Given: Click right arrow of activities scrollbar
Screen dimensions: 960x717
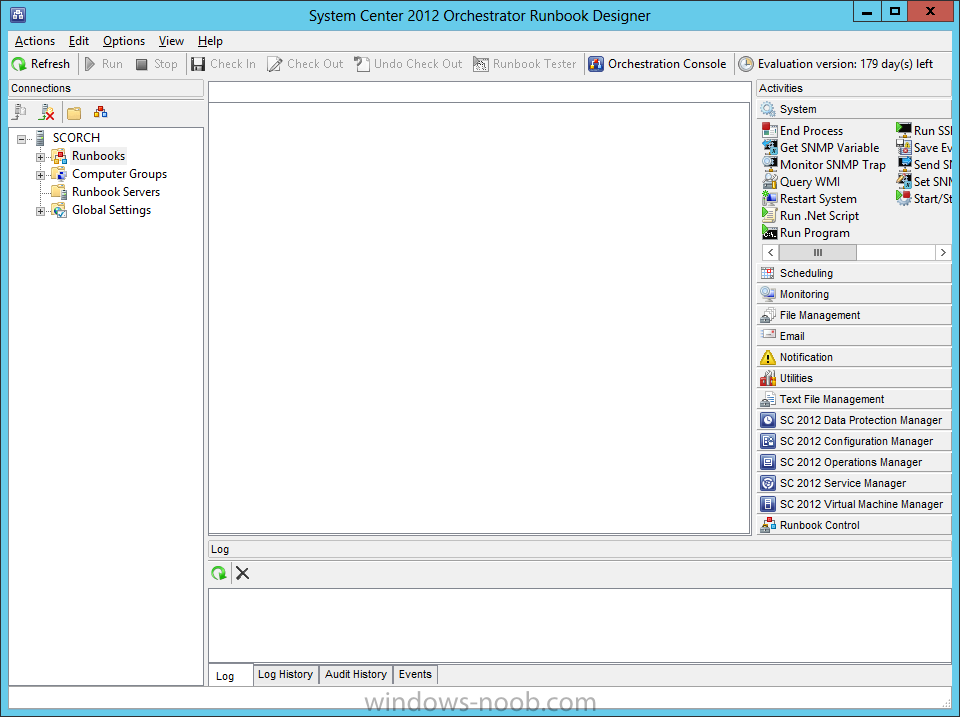Looking at the screenshot, I should tap(943, 252).
